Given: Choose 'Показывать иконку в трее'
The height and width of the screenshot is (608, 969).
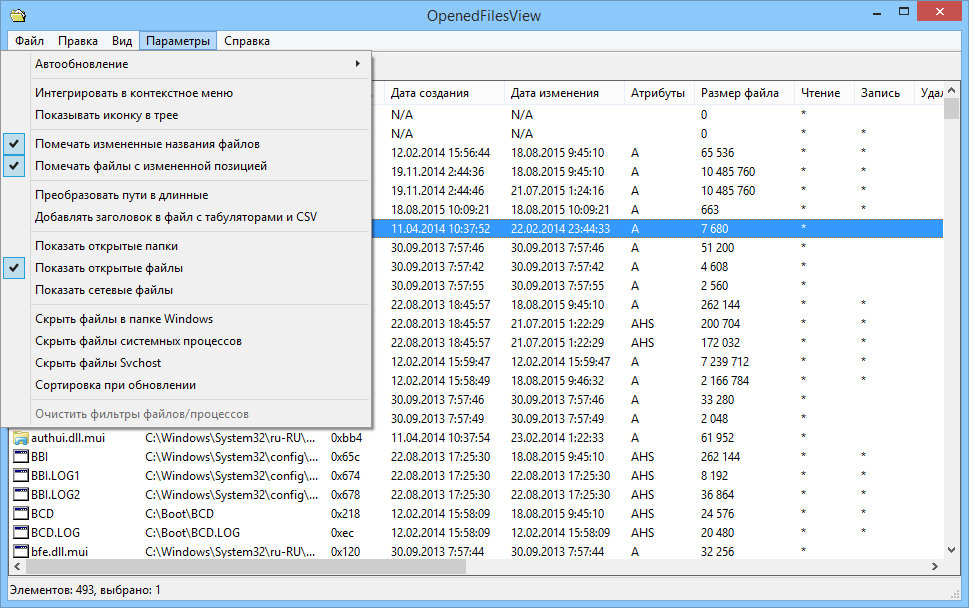Looking at the screenshot, I should [185, 115].
